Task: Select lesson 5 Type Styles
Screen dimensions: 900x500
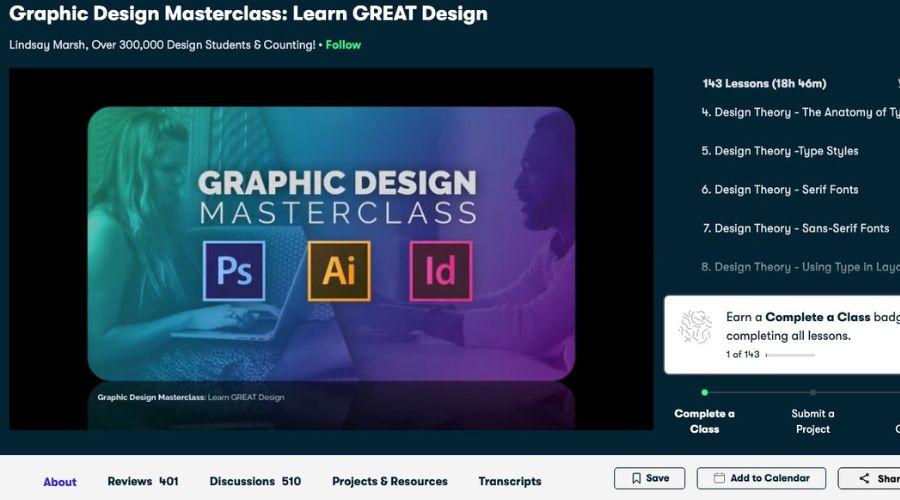Action: point(779,151)
